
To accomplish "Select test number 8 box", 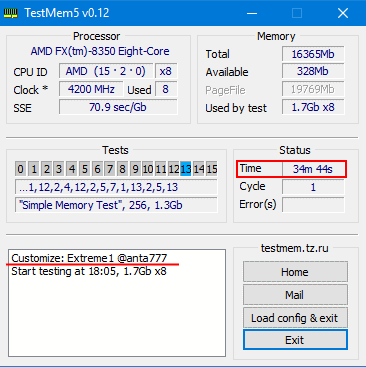I will (122, 169).
